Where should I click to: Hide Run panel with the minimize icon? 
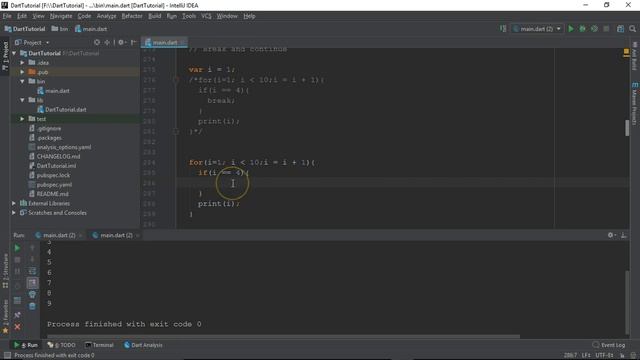624,235
